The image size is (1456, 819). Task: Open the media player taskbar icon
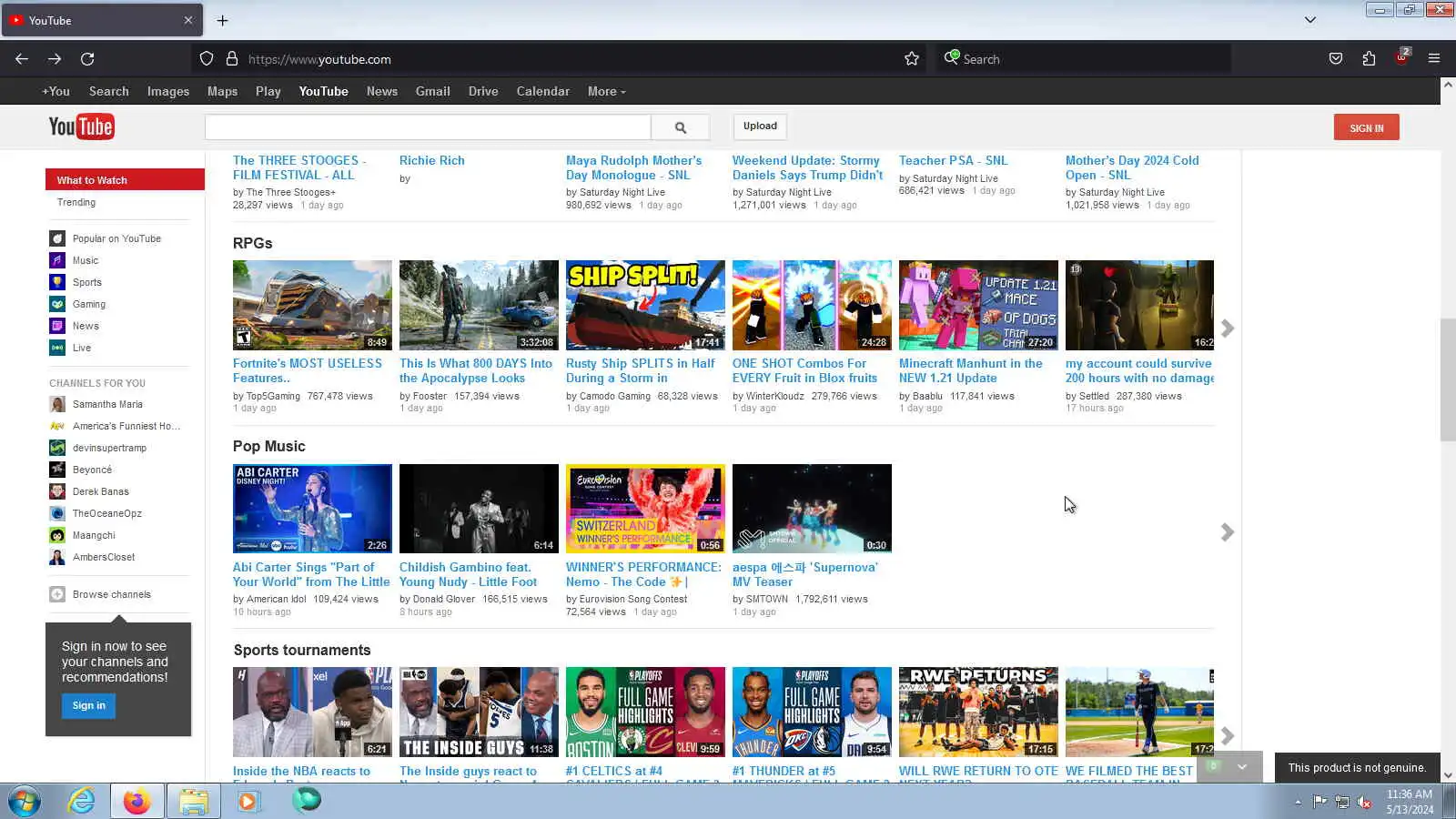[x=248, y=801]
